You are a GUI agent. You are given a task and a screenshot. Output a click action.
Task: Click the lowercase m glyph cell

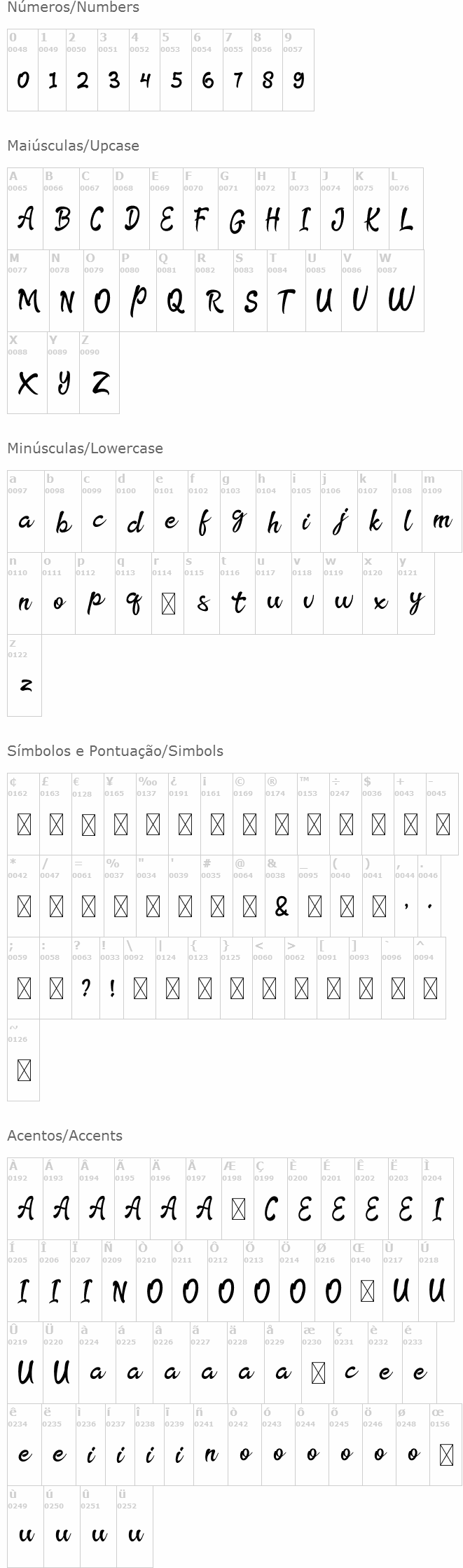(x=441, y=511)
